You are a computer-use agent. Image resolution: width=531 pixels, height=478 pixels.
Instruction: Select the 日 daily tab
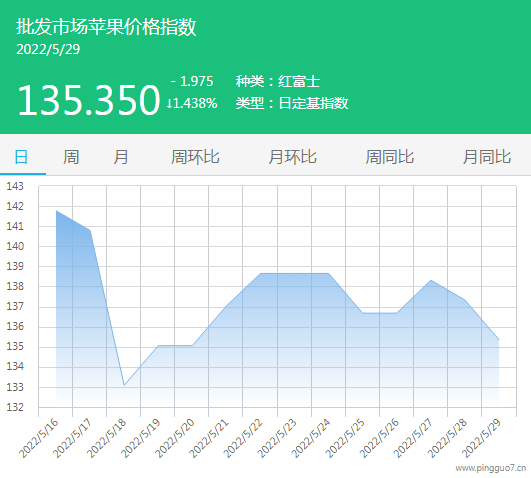click(x=21, y=157)
